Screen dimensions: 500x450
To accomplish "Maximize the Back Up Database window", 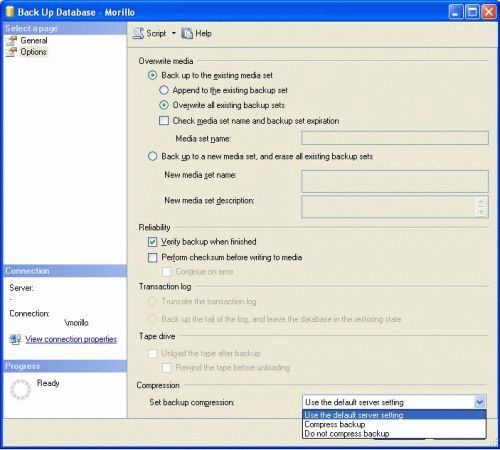I will (x=472, y=12).
